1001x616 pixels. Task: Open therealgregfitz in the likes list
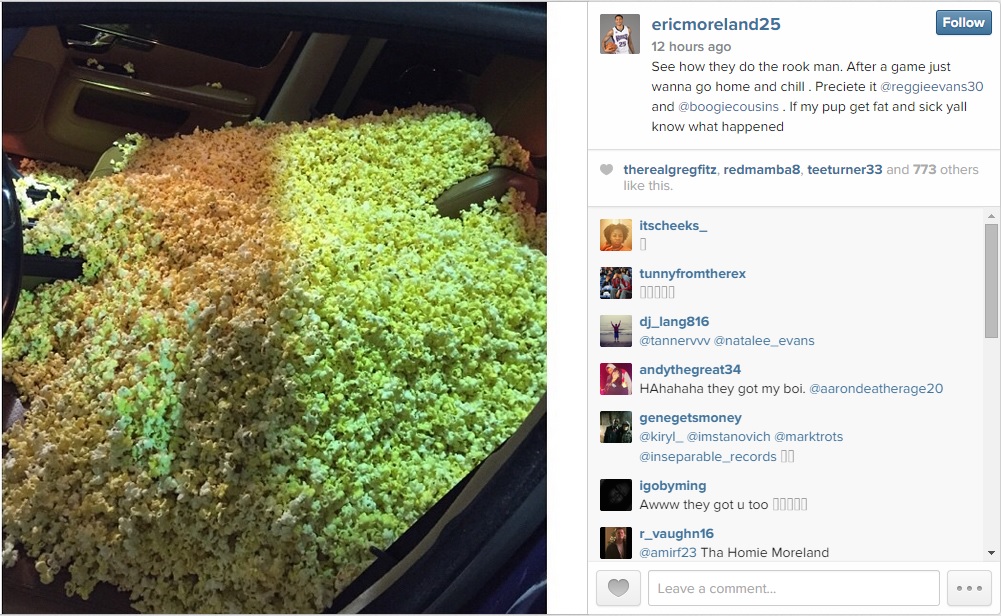coord(670,170)
